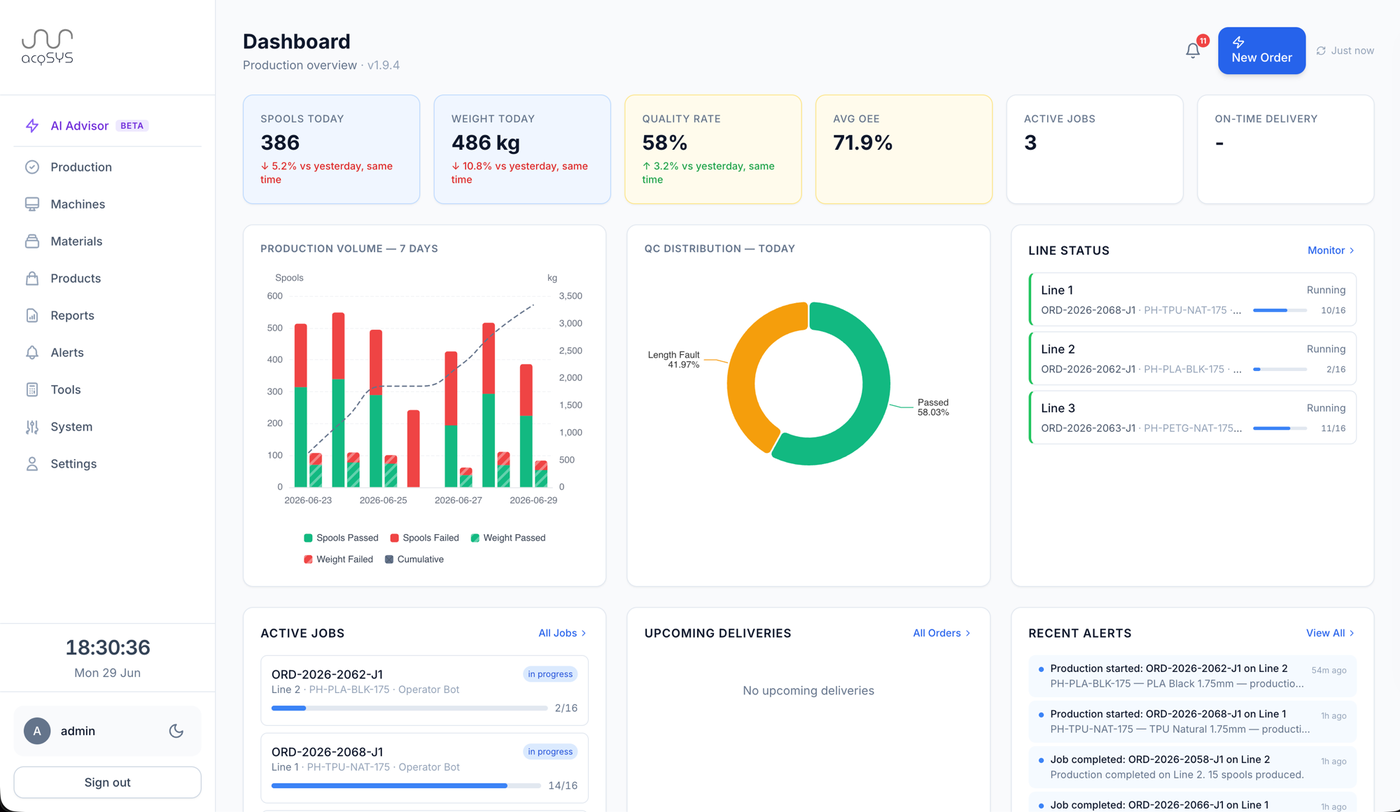Click the acoSYS logo

(47, 47)
